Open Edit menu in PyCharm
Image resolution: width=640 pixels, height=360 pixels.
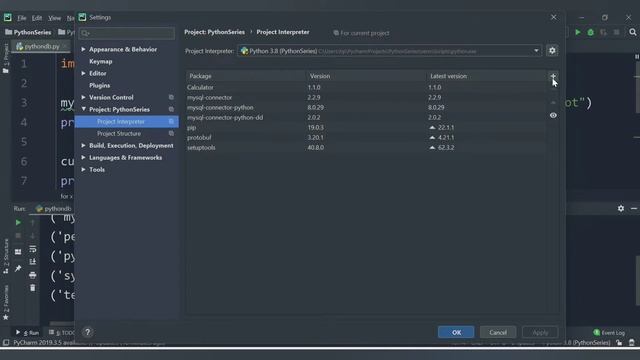coord(37,18)
